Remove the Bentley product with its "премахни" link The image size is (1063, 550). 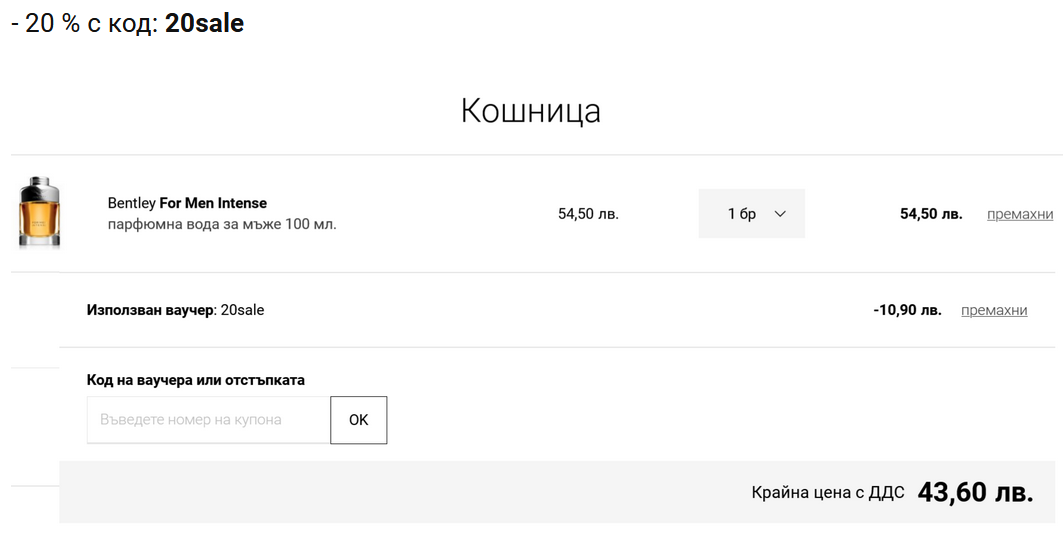1019,214
